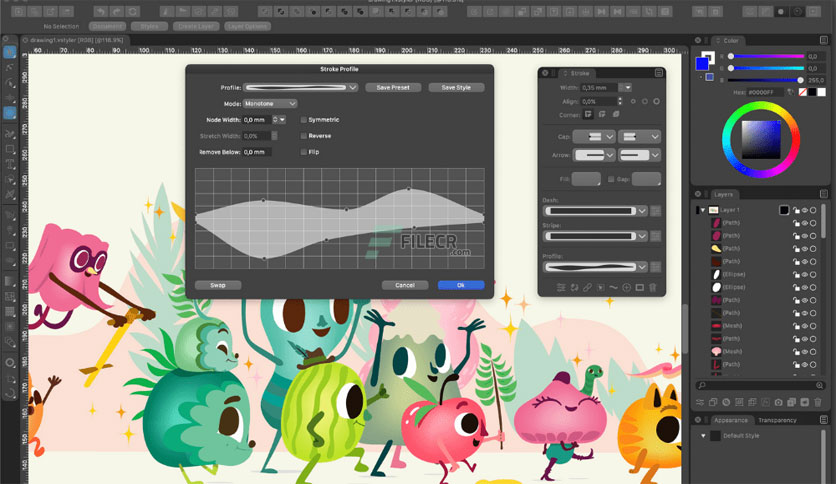Collapse the Default Style disclosure triangle
The height and width of the screenshot is (484, 836).
[703, 435]
